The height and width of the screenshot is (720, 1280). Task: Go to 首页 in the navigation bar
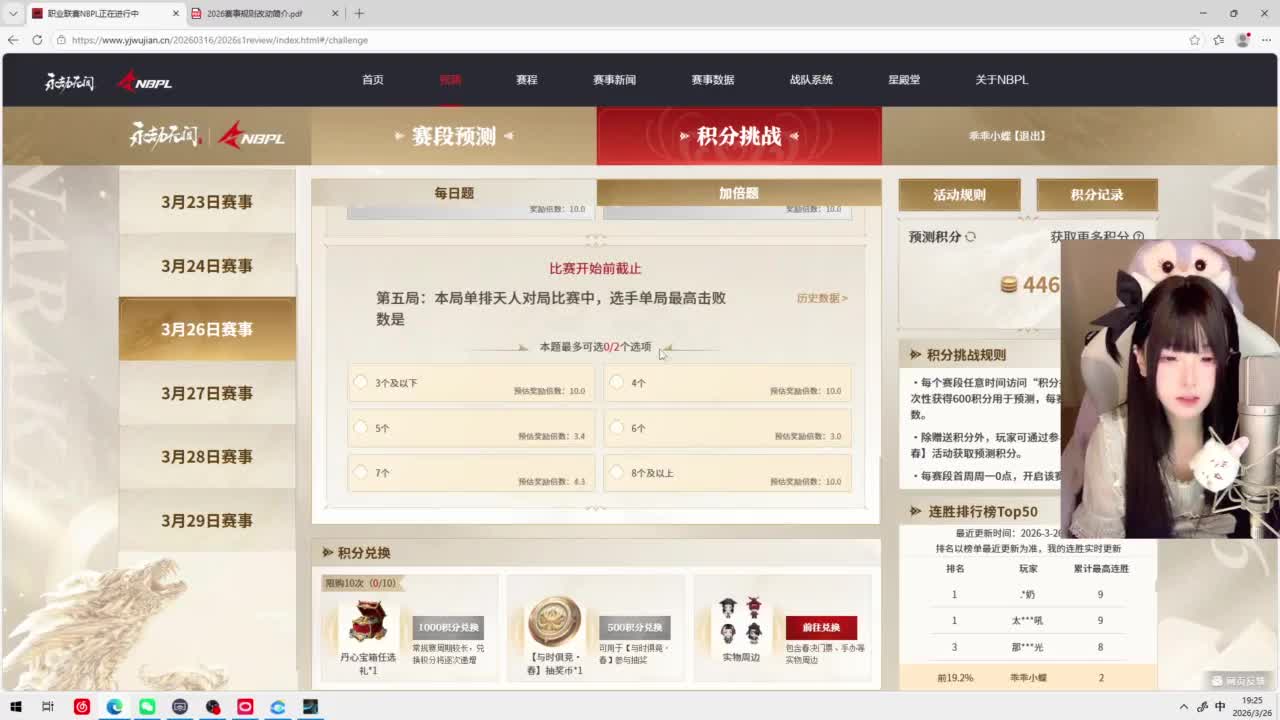coord(373,80)
